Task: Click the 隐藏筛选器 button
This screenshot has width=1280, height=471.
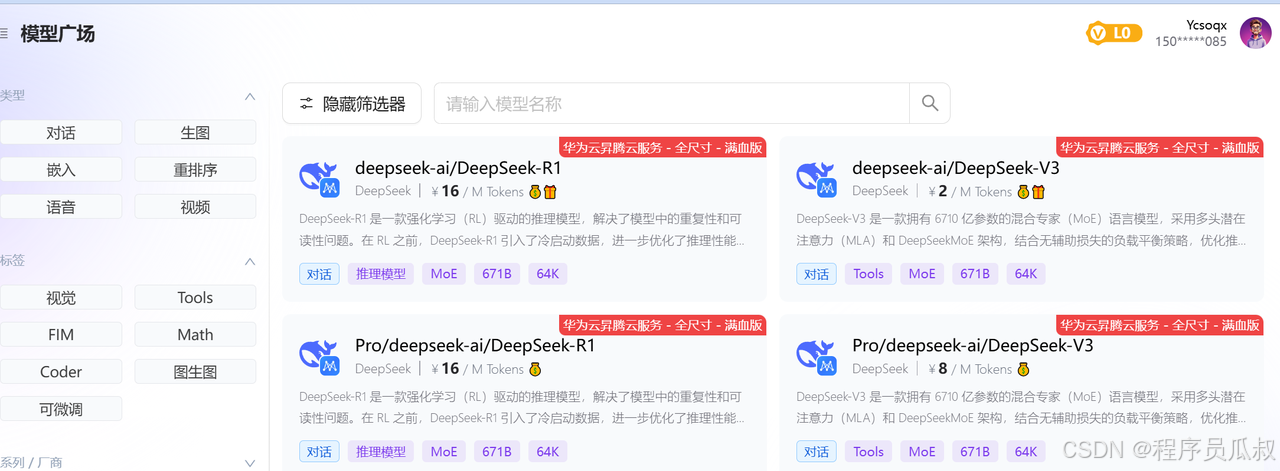Action: point(352,103)
